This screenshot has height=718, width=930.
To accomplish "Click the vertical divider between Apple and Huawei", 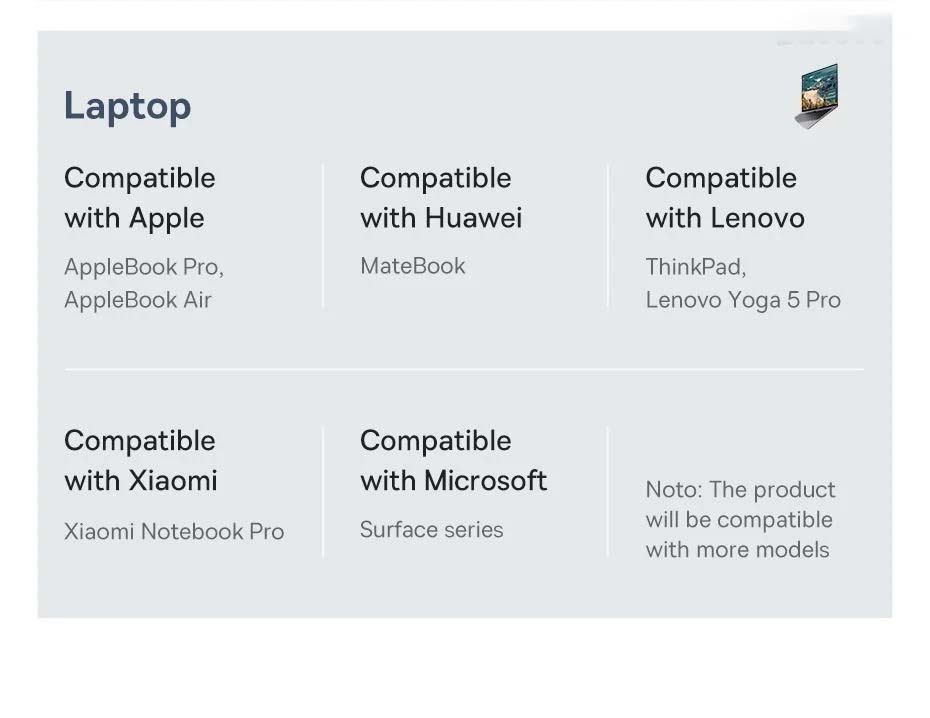I will pyautogui.click(x=323, y=236).
